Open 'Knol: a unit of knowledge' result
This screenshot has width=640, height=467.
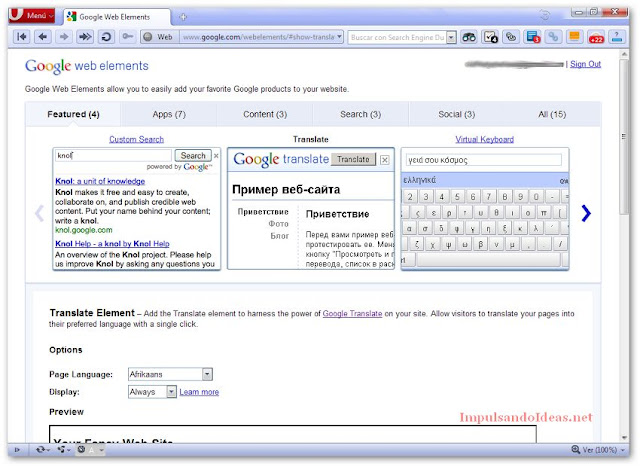pyautogui.click(x=100, y=181)
